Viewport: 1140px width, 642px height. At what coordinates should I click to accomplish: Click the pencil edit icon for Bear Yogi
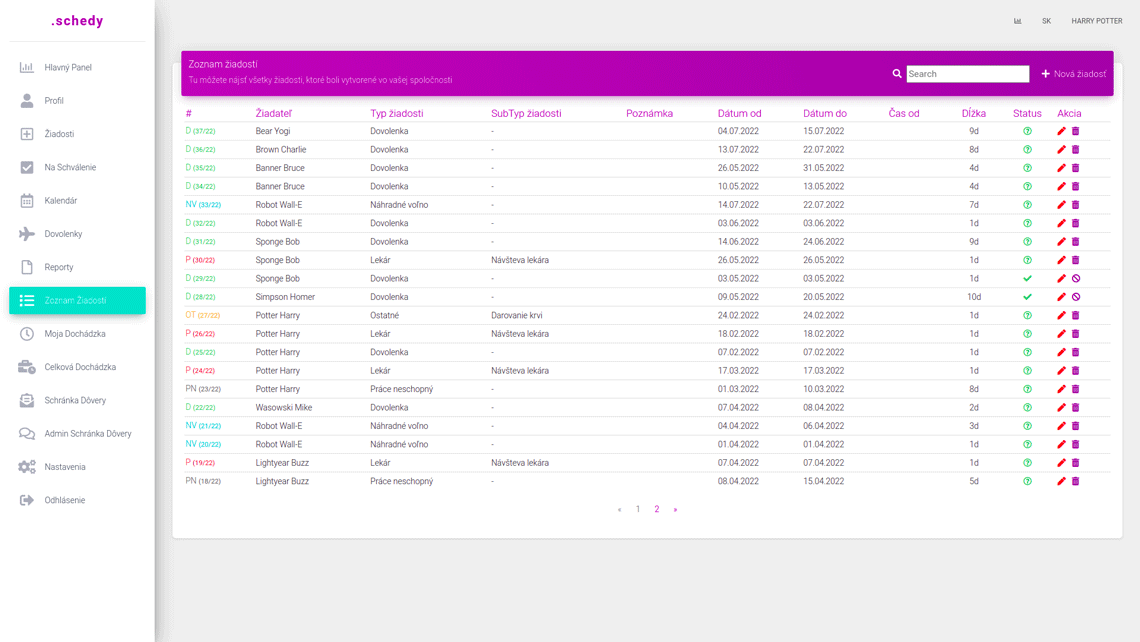tap(1061, 131)
